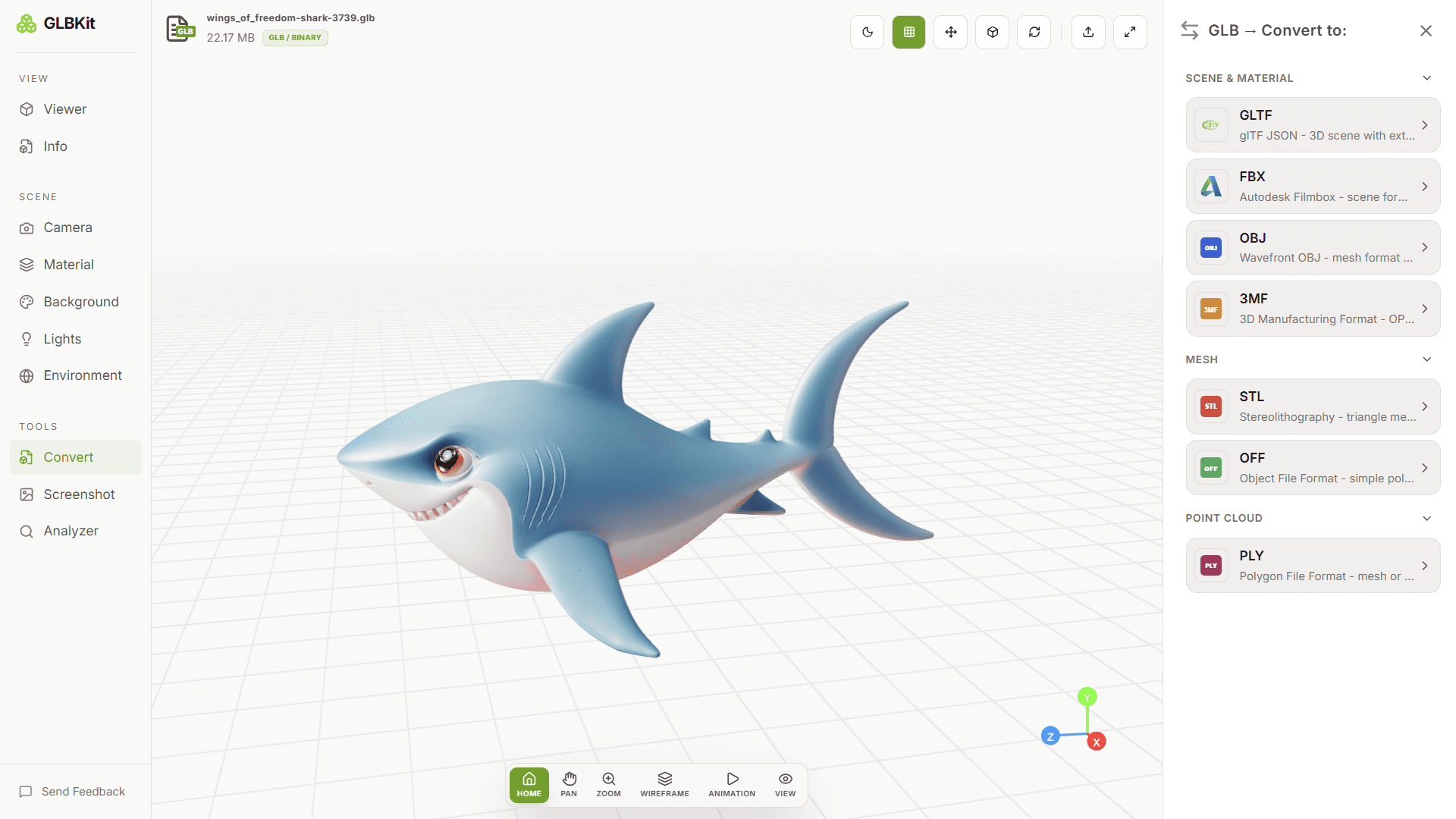Open Lights settings
Image resolution: width=1456 pixels, height=819 pixels.
[x=76, y=339]
